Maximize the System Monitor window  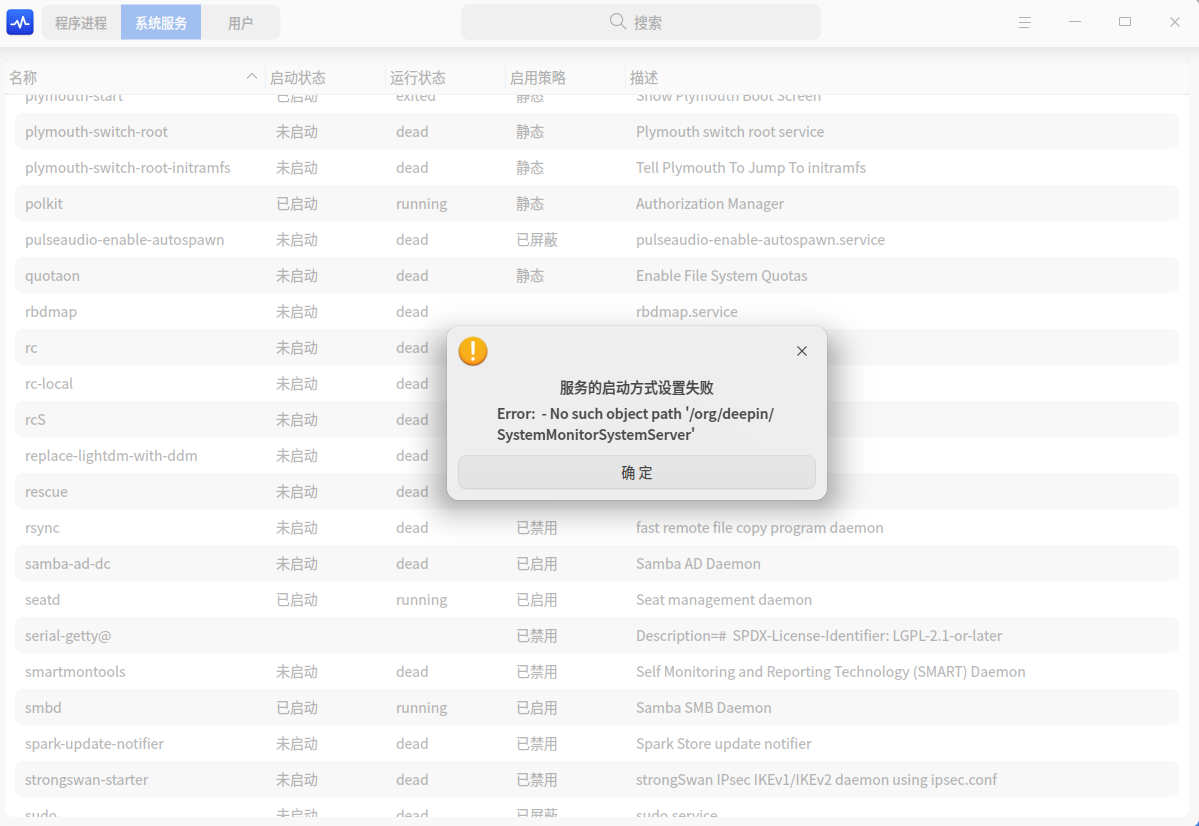coord(1124,22)
